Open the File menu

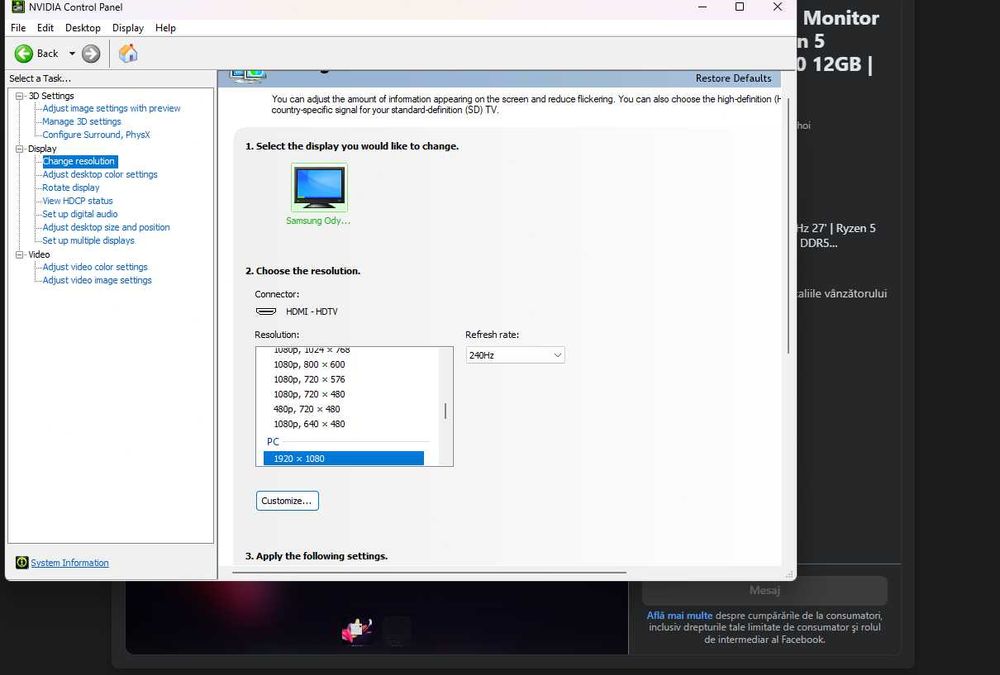click(18, 28)
